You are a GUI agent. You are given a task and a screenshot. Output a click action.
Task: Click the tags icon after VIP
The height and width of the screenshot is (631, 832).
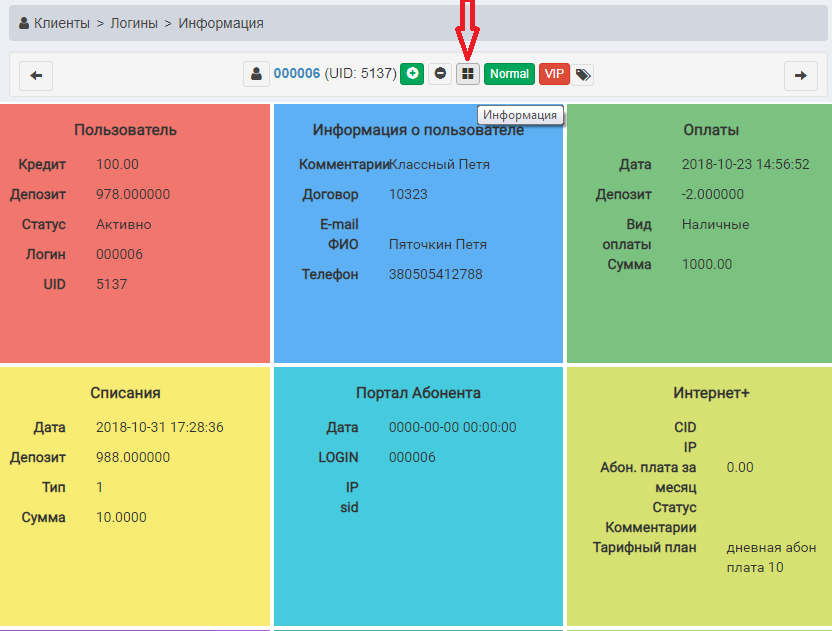(584, 74)
